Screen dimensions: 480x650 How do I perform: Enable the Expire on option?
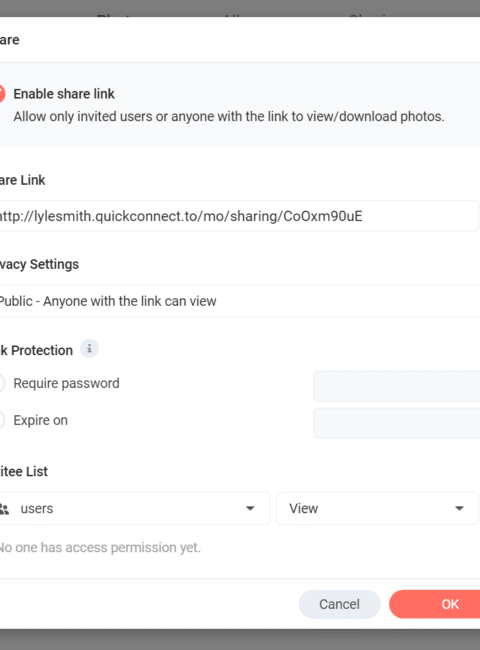coord(2,420)
